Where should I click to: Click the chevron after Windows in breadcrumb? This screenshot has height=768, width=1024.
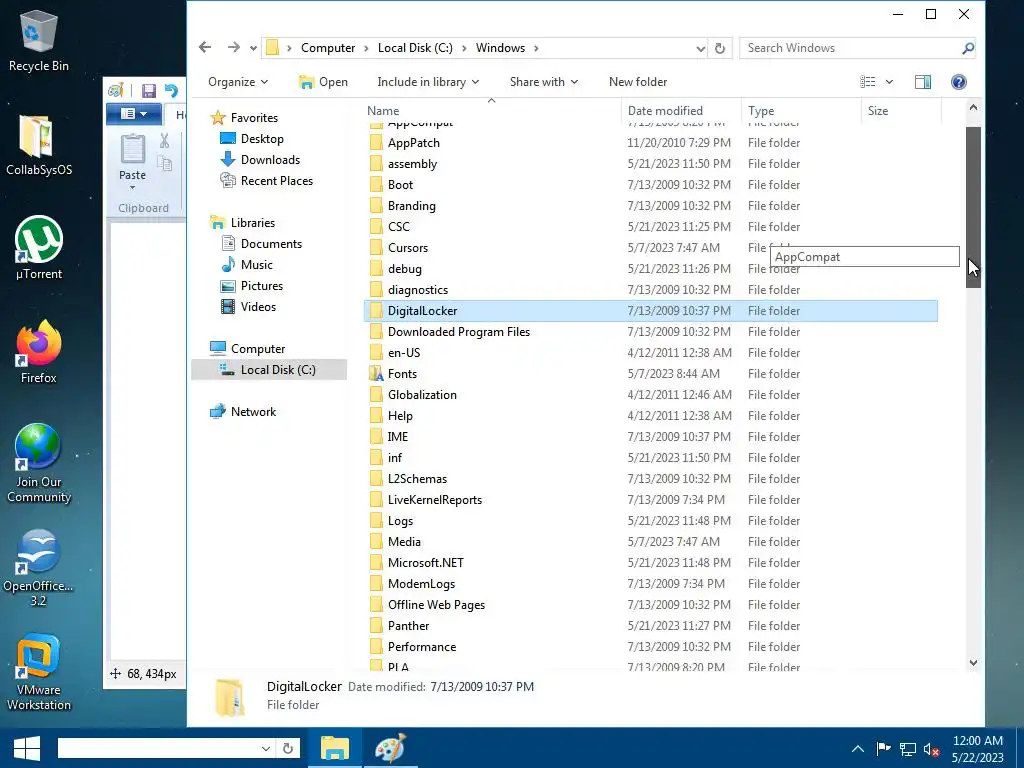[536, 48]
